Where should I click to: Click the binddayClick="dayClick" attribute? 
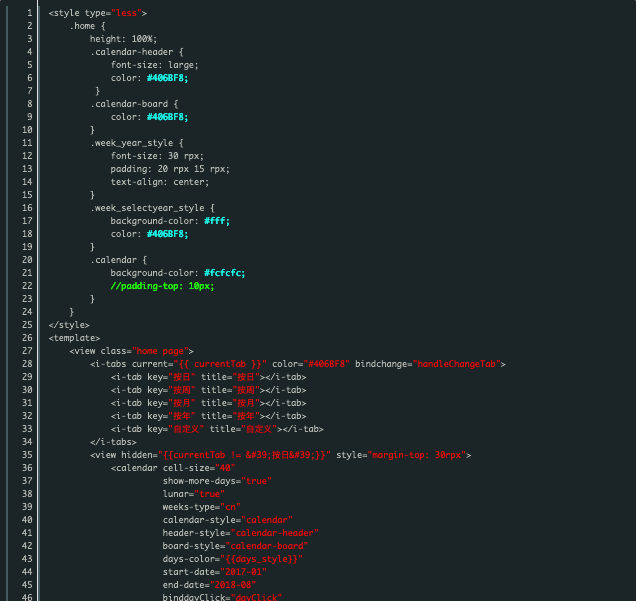[222, 597]
